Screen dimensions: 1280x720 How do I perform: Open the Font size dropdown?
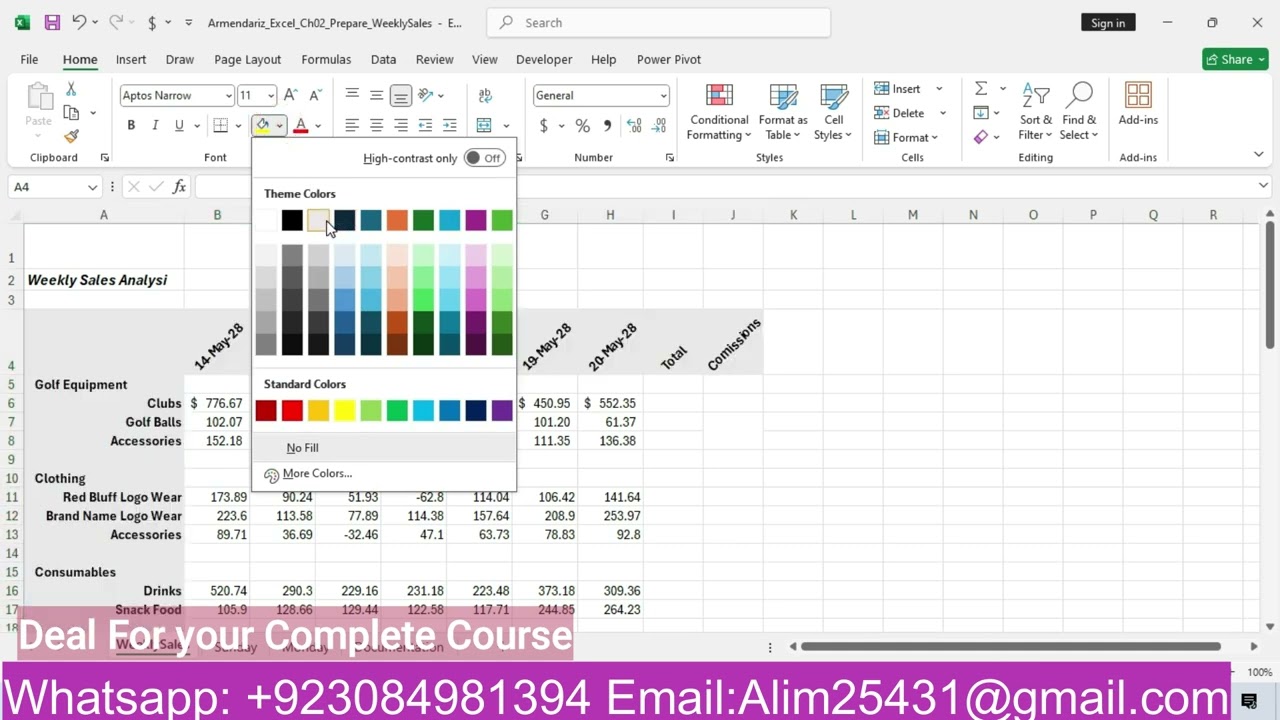(x=270, y=95)
